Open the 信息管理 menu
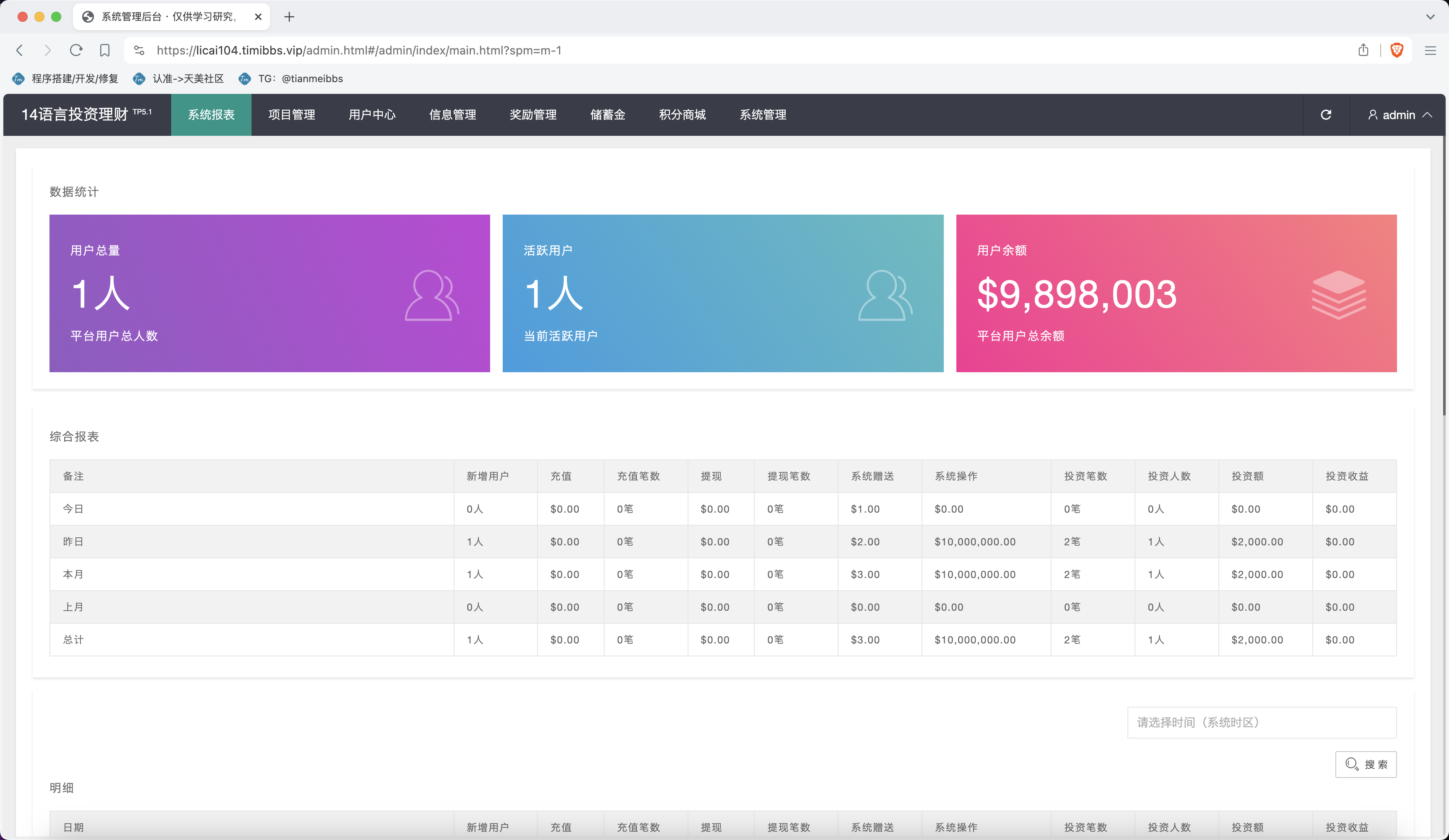 pos(452,114)
